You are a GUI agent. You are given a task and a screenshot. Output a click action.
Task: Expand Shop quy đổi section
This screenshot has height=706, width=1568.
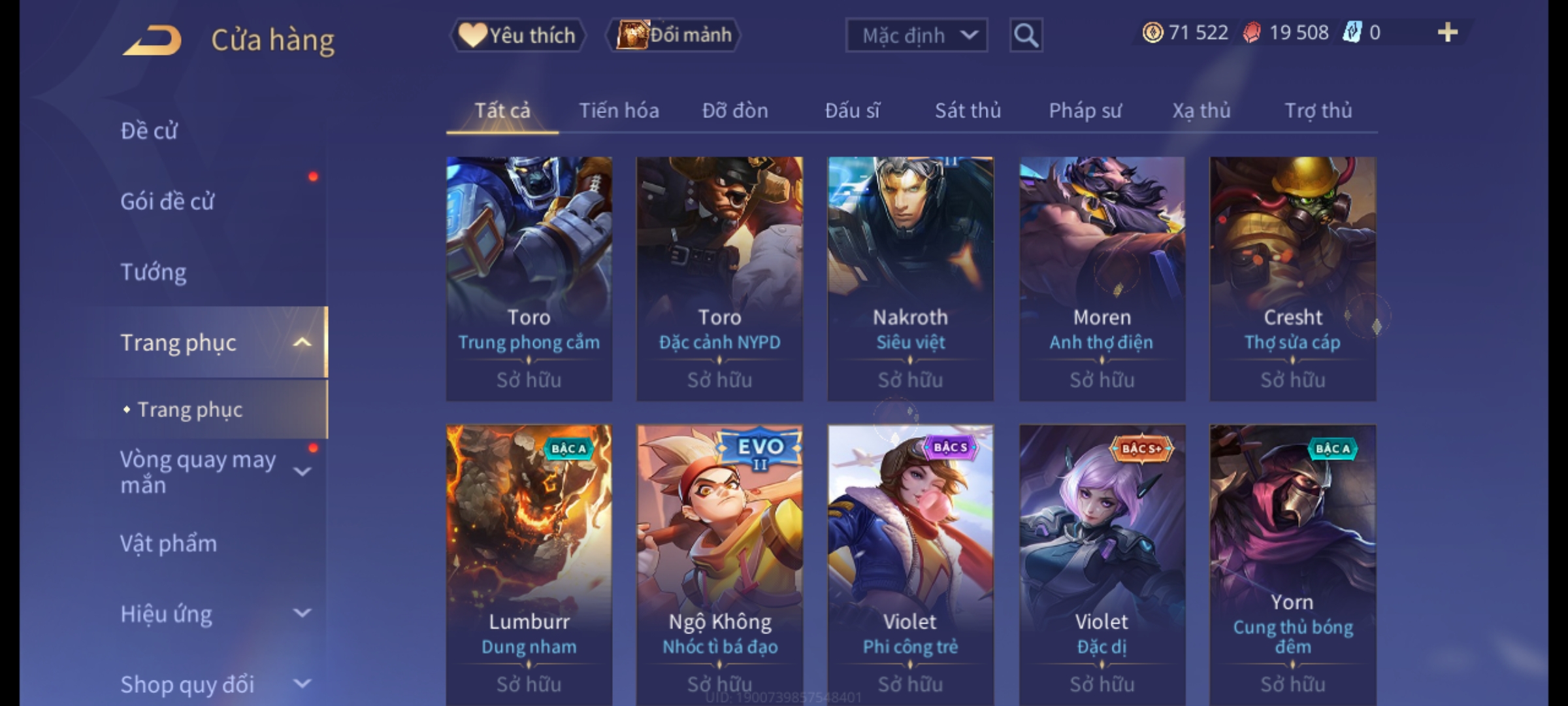point(302,684)
